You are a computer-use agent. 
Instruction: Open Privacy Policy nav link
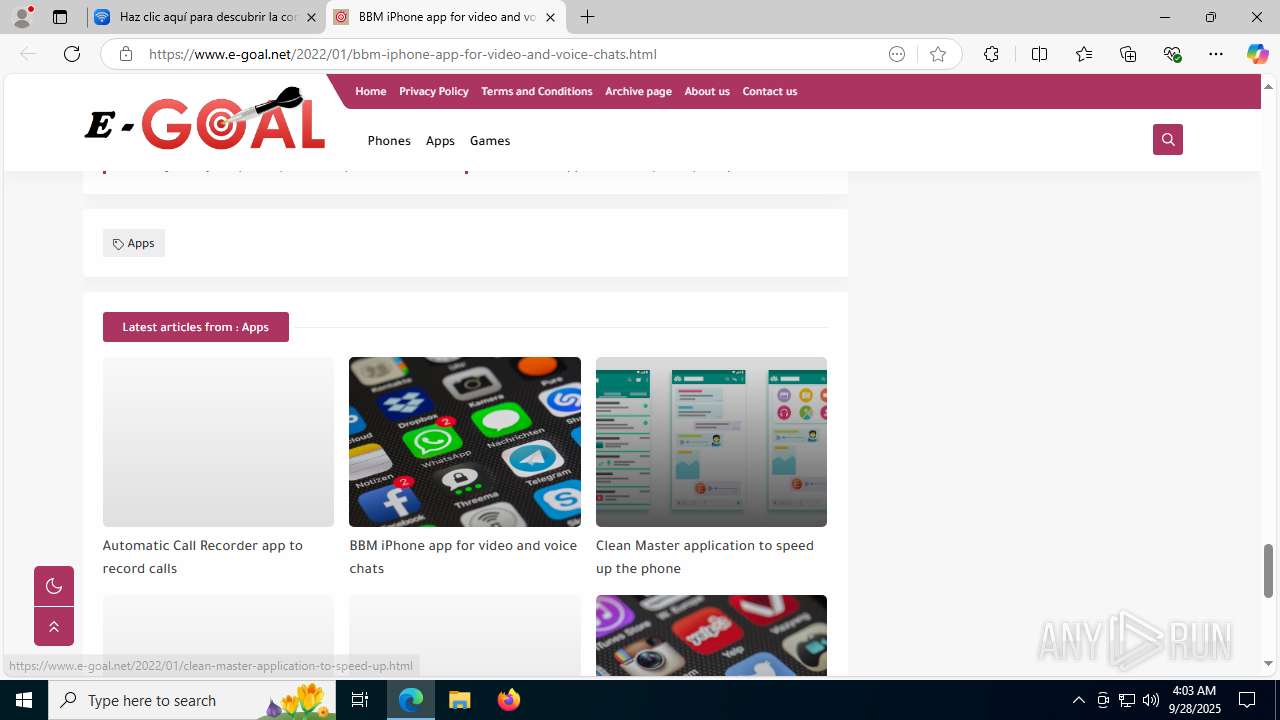(x=433, y=91)
